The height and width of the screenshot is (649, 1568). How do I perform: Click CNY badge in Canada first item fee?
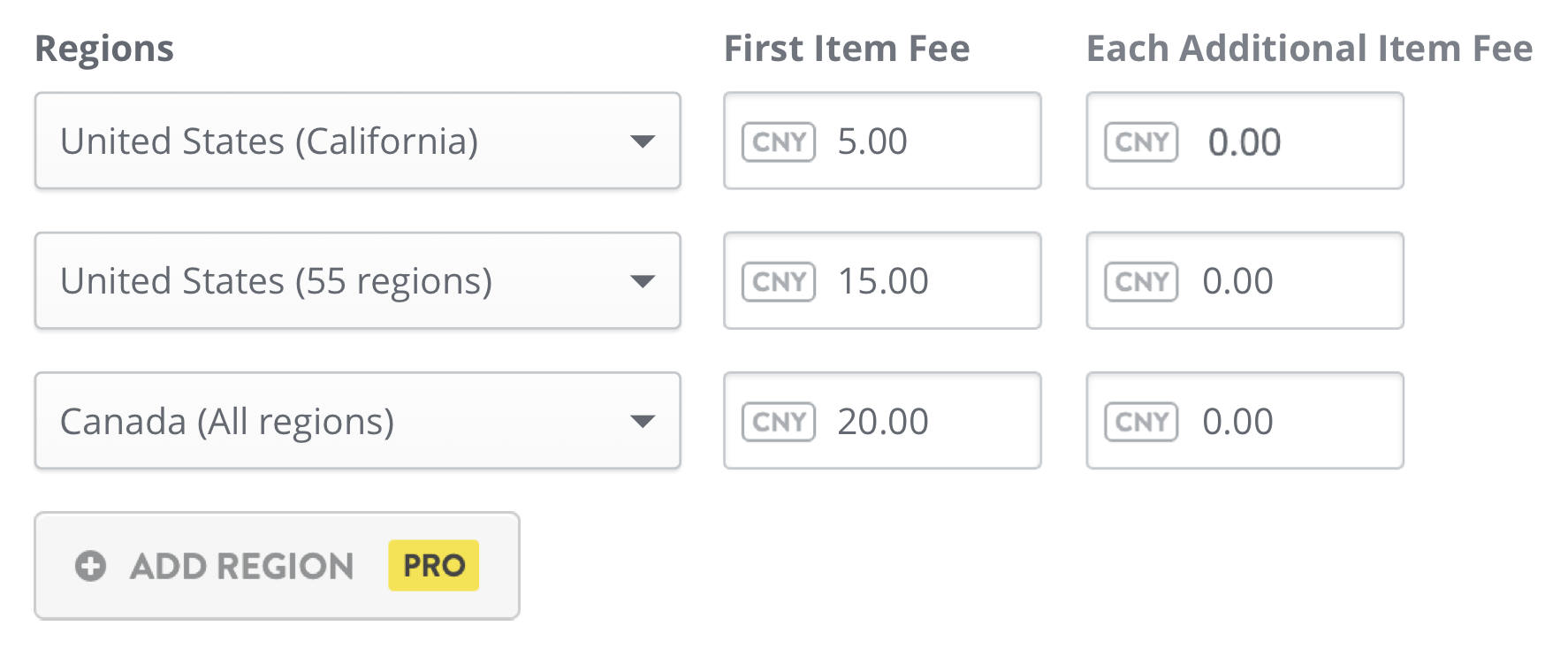click(779, 422)
